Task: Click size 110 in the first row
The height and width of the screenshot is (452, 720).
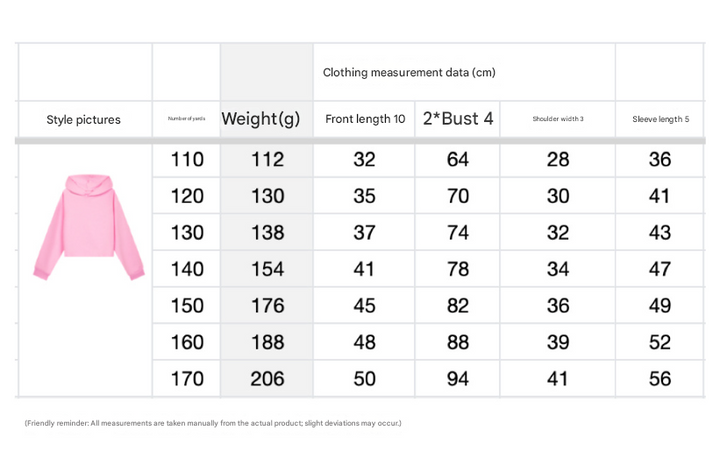Action: point(187,159)
